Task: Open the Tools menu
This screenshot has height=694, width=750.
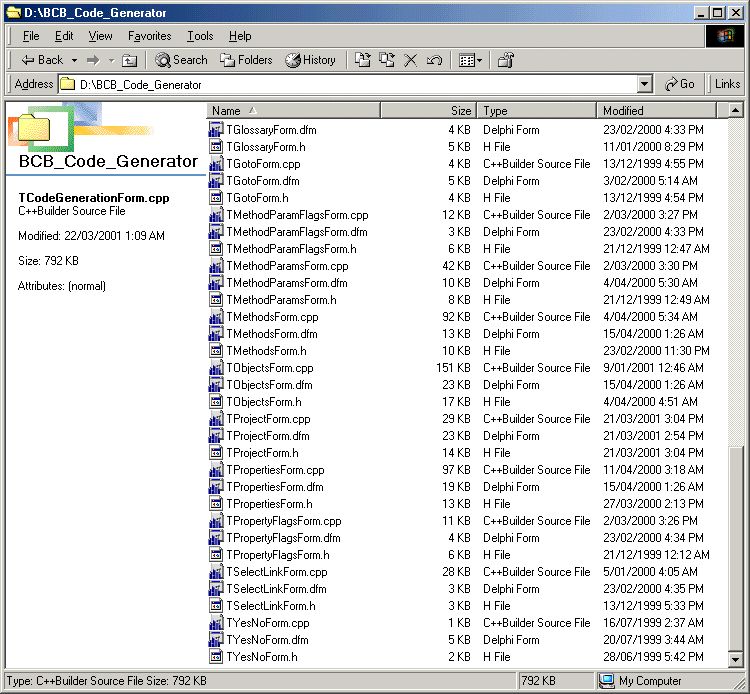Action: tap(200, 36)
